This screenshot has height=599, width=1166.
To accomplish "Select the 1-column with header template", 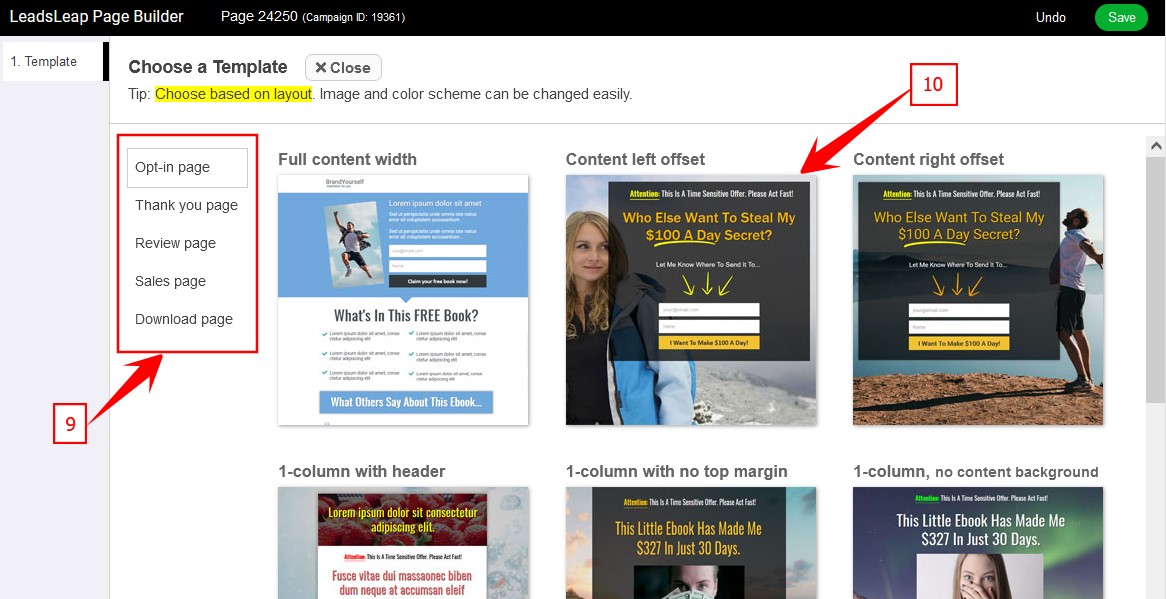I will point(403,542).
